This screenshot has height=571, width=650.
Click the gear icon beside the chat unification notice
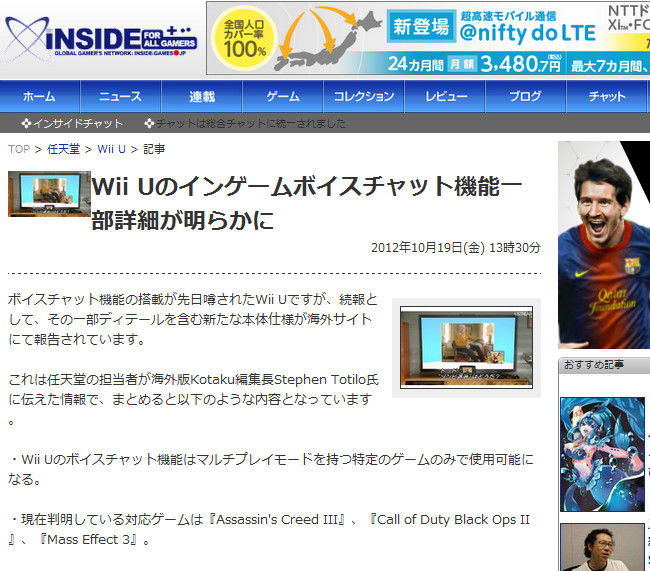149,123
